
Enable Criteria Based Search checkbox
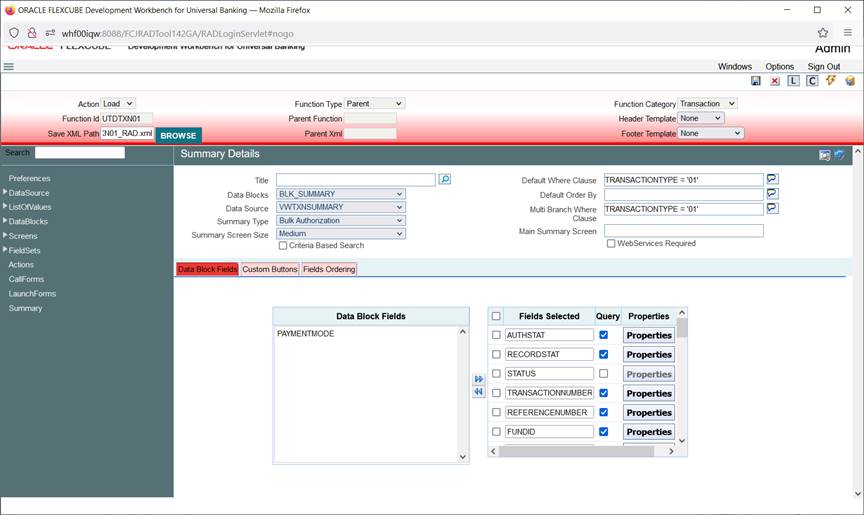pyautogui.click(x=283, y=246)
